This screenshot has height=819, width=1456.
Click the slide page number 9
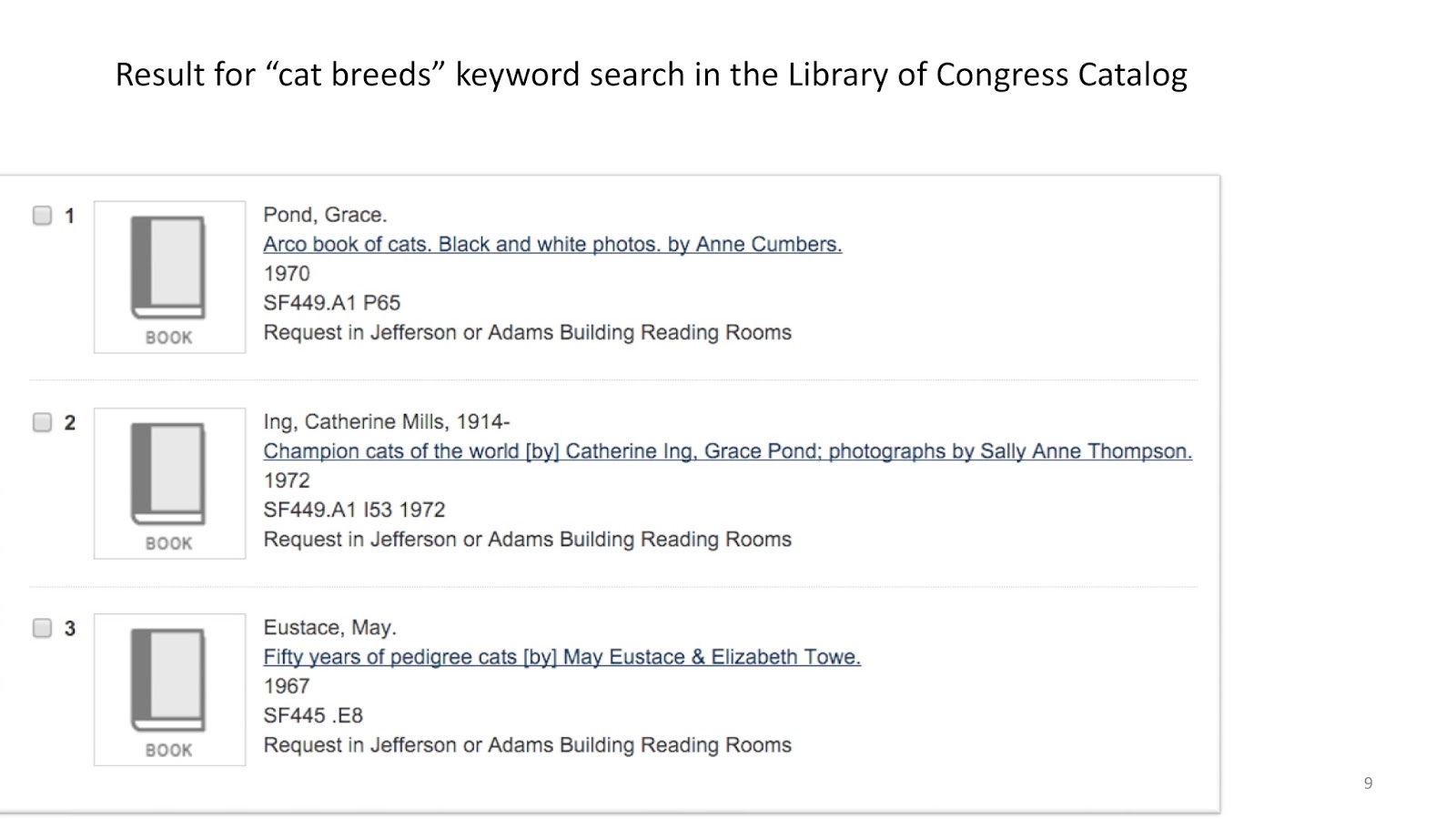[1368, 784]
